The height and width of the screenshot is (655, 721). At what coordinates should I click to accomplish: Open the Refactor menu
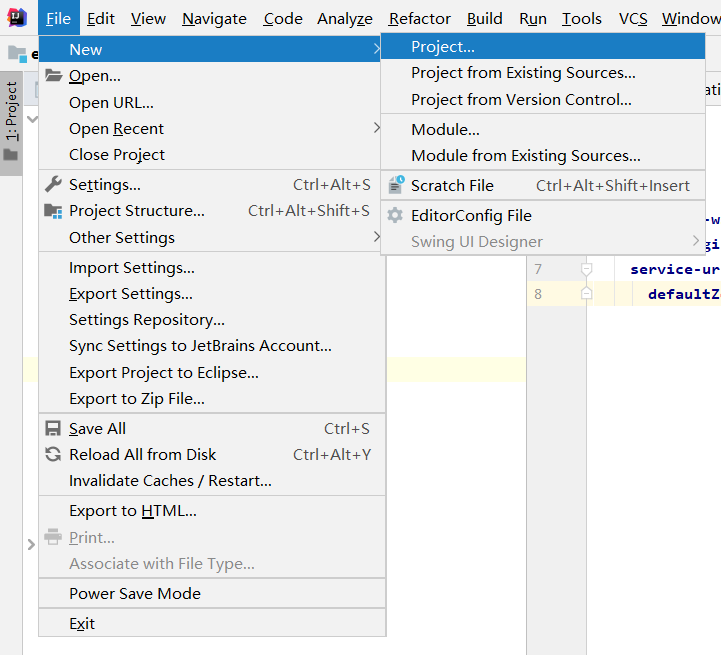coord(419,18)
